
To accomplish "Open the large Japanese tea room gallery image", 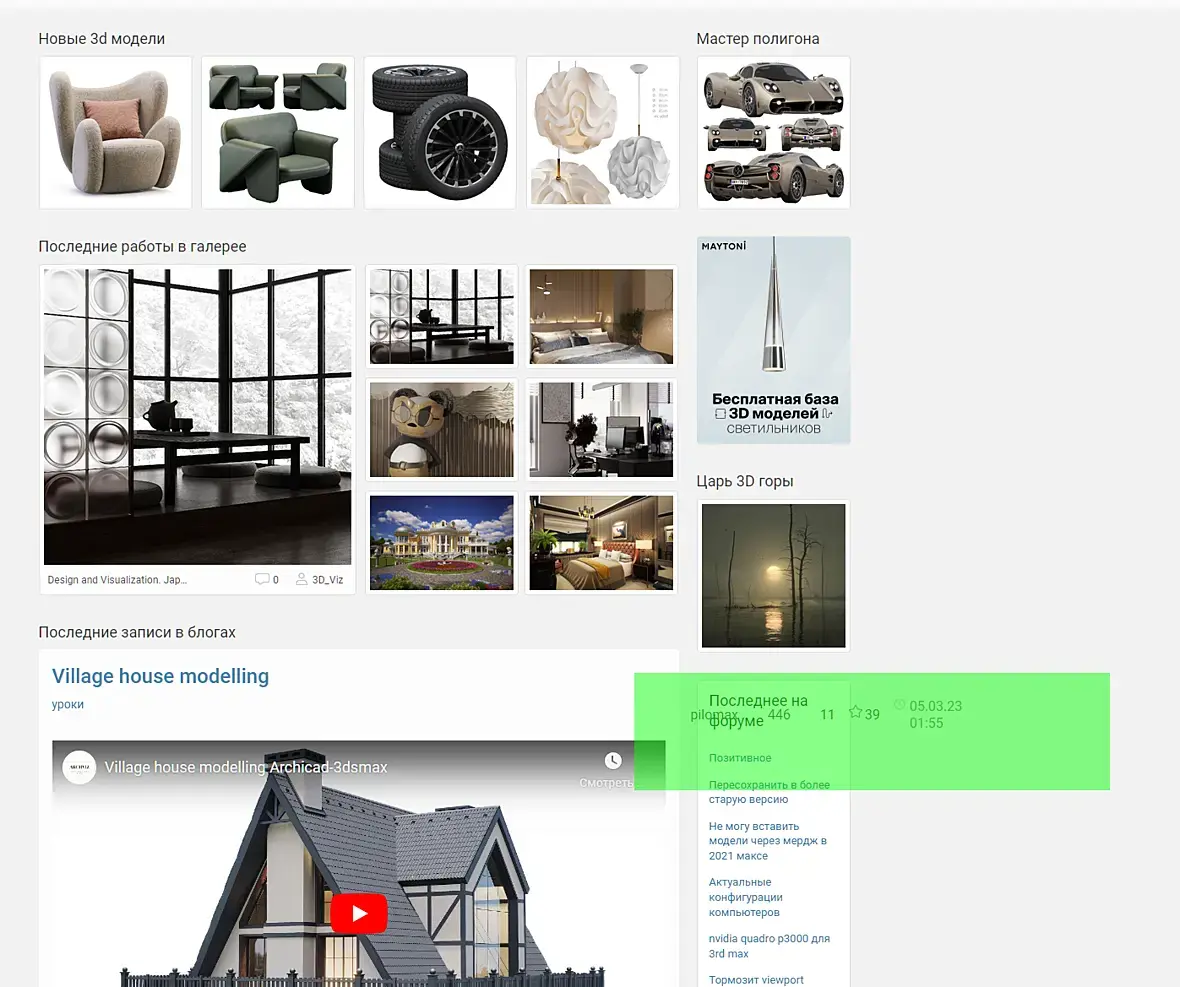I will 197,416.
